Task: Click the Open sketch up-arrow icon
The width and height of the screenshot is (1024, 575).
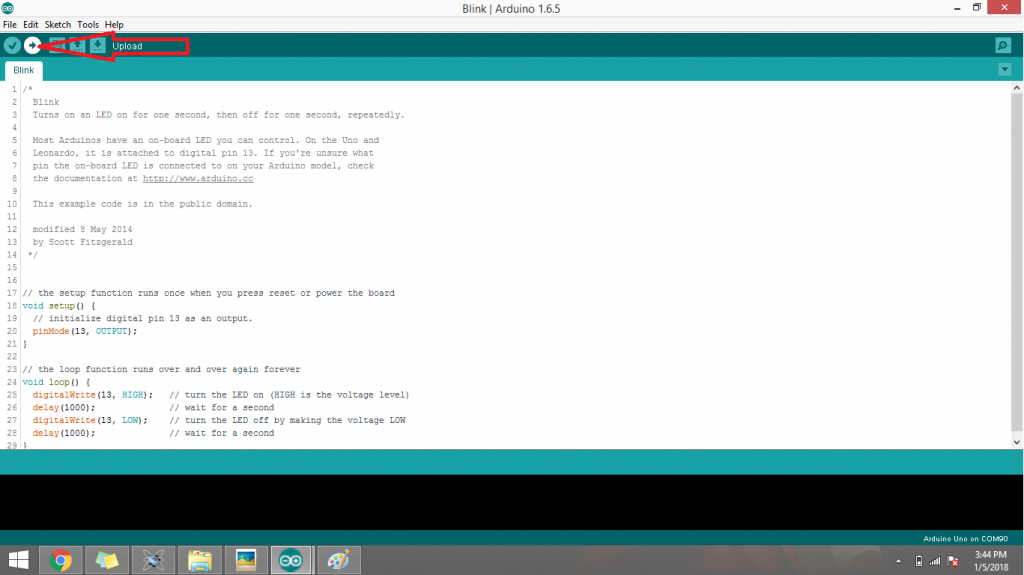Action: tap(77, 45)
